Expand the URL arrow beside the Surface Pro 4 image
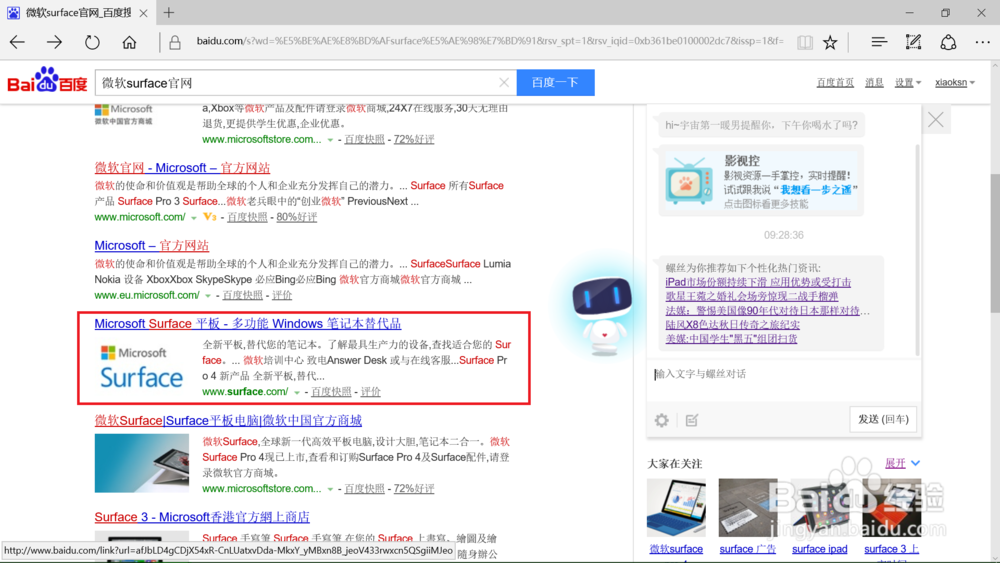Screen dimensions: 1000x563 pyautogui.click(x=330, y=490)
